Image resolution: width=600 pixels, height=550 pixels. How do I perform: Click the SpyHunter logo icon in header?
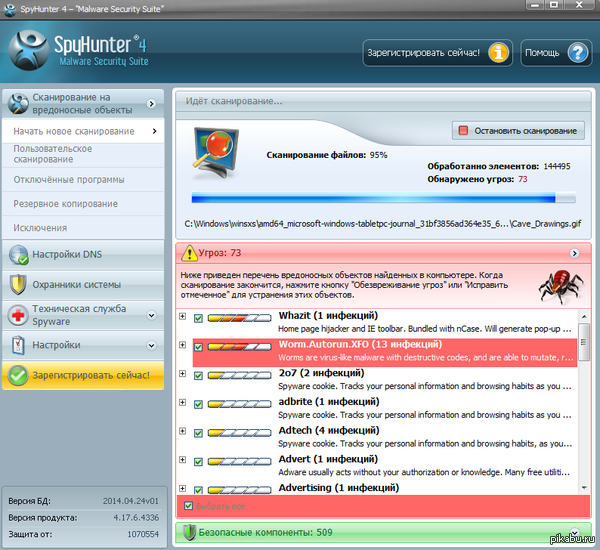(x=29, y=50)
